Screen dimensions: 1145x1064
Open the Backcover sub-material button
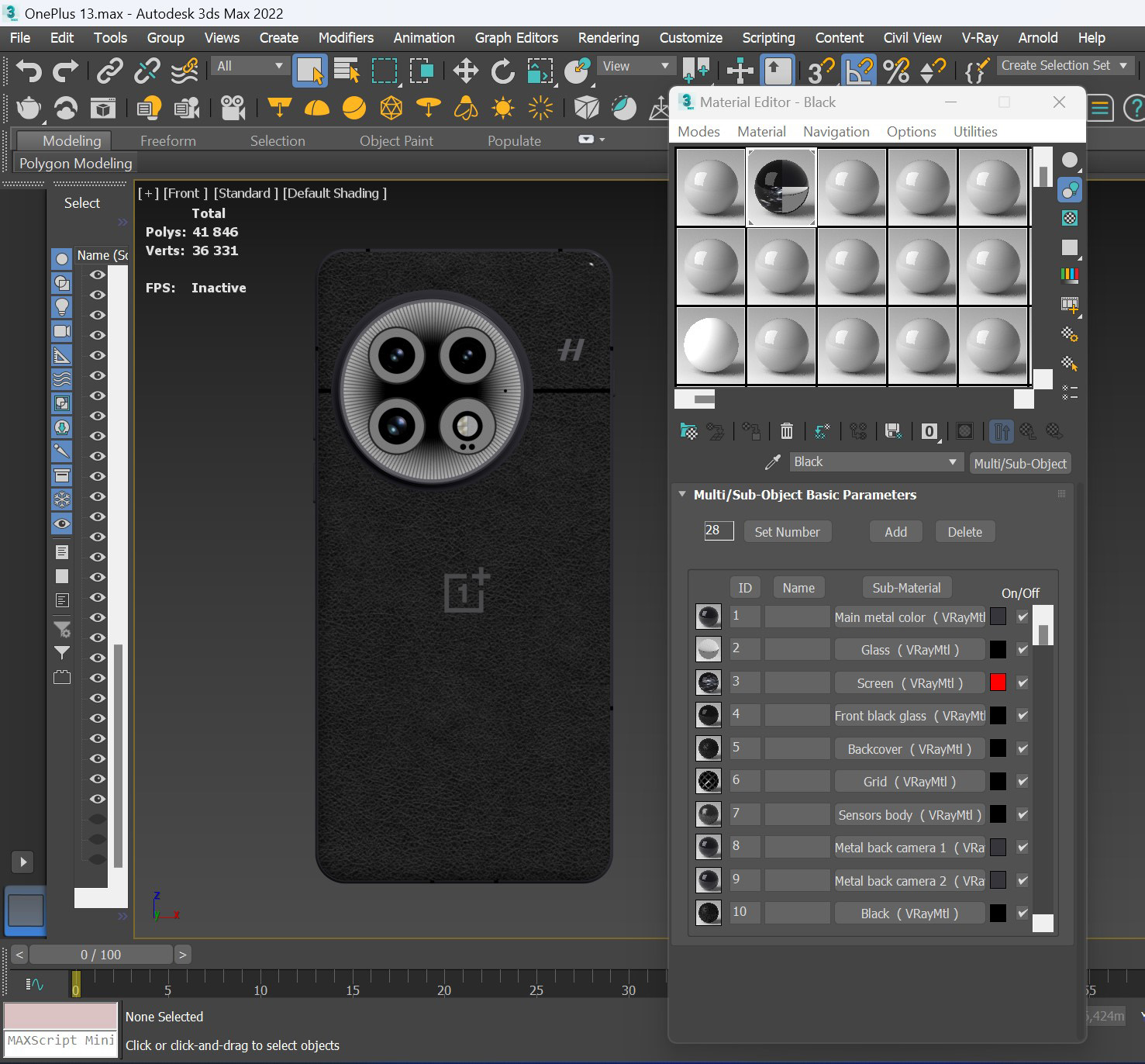pos(909,749)
